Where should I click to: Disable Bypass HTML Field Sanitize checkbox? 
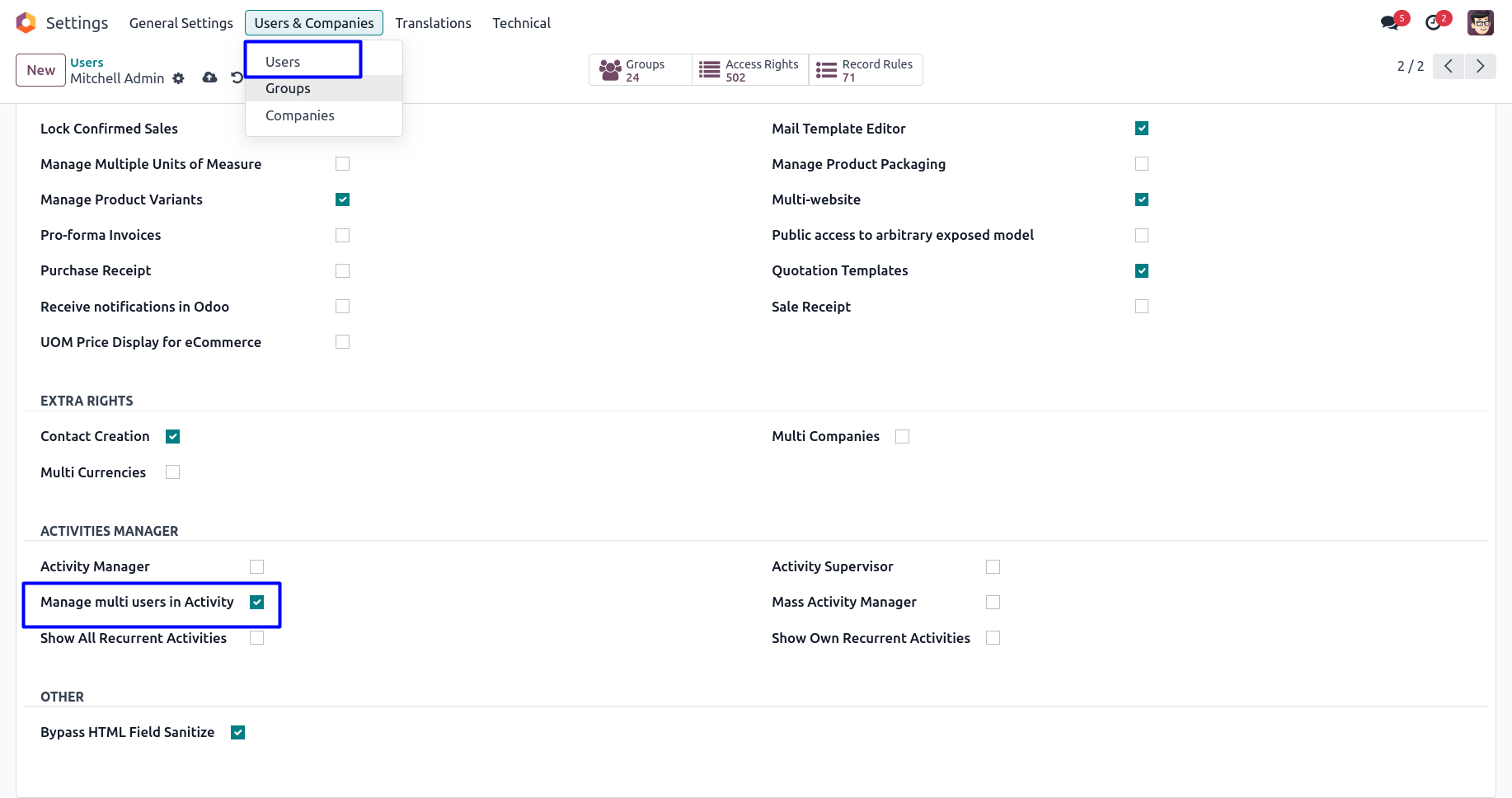tap(238, 733)
